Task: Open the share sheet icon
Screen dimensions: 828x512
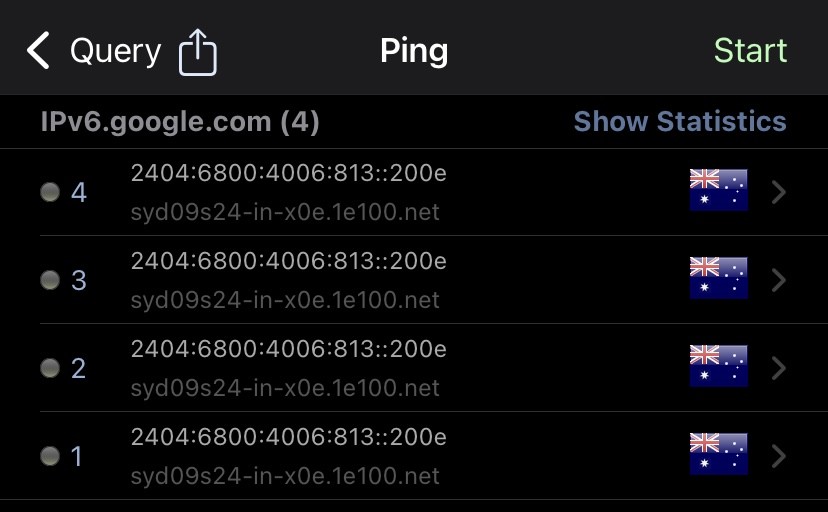Action: (198, 52)
